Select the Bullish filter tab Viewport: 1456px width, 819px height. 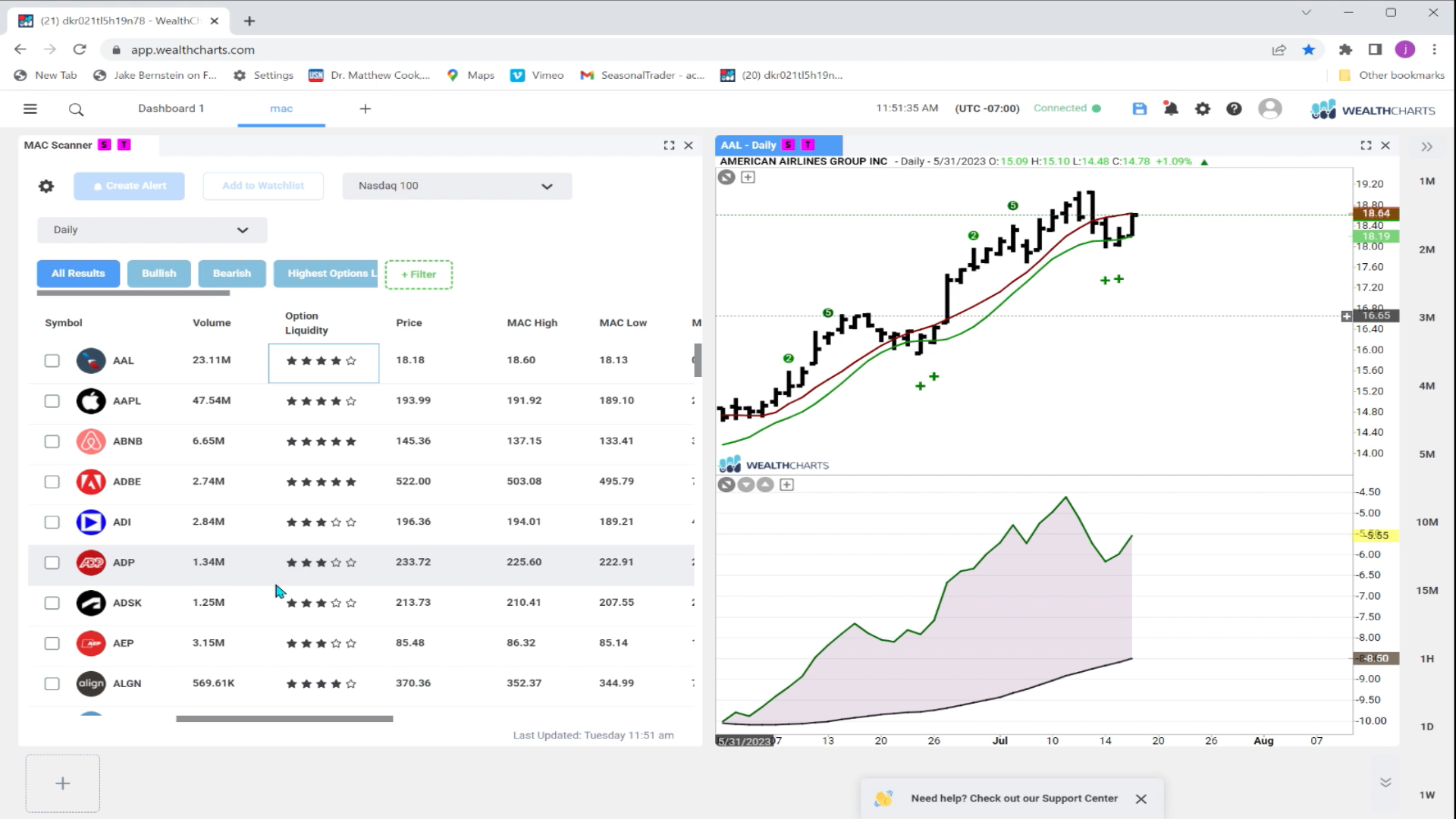coord(158,274)
